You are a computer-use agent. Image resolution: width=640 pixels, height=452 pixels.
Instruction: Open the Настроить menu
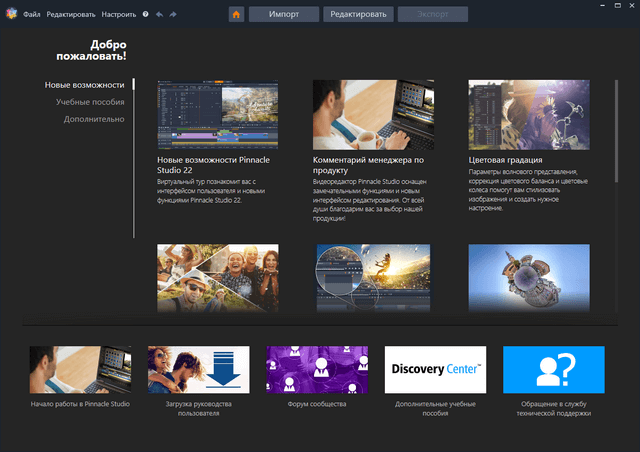119,15
